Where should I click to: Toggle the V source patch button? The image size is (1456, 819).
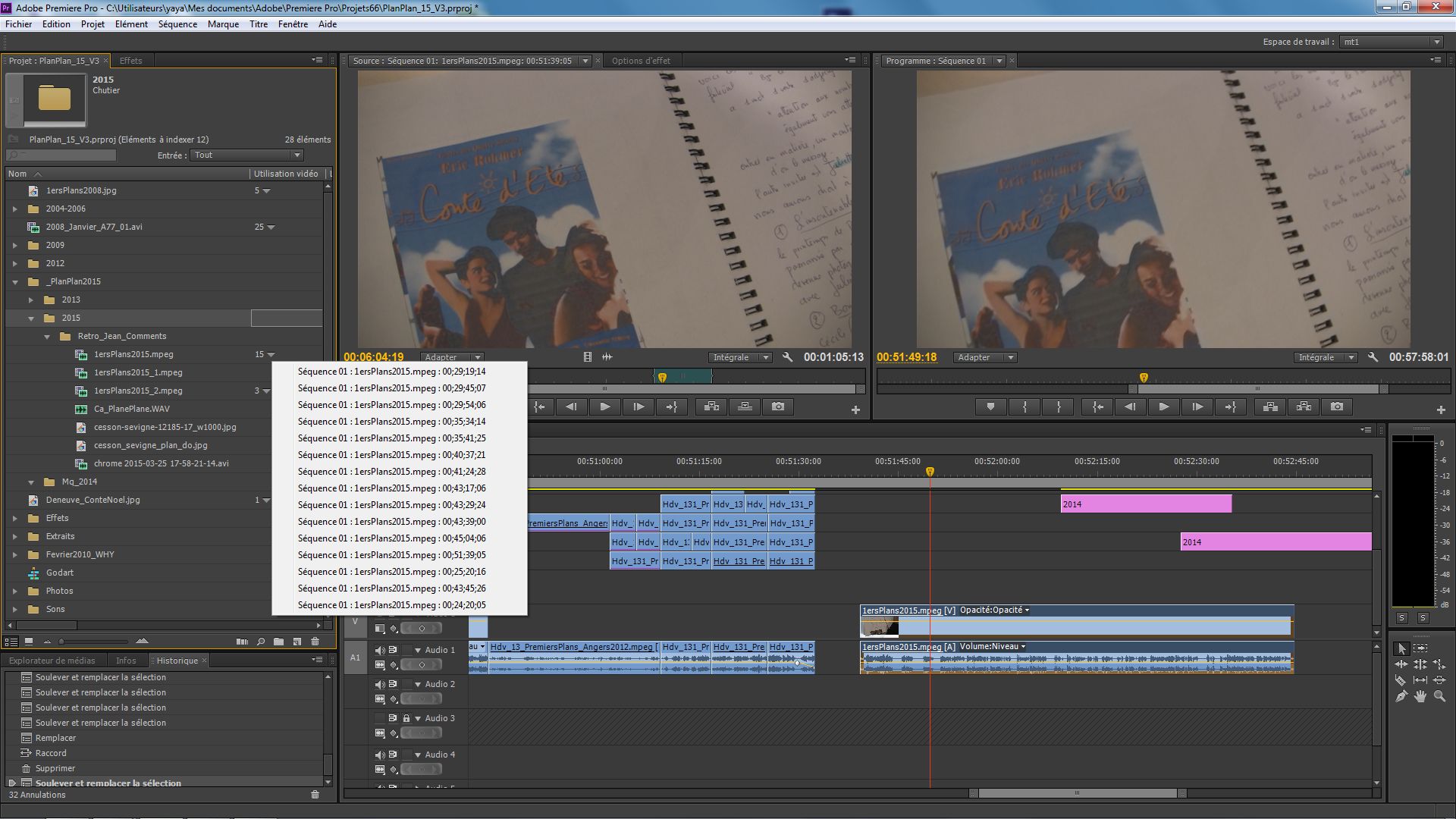point(355,622)
